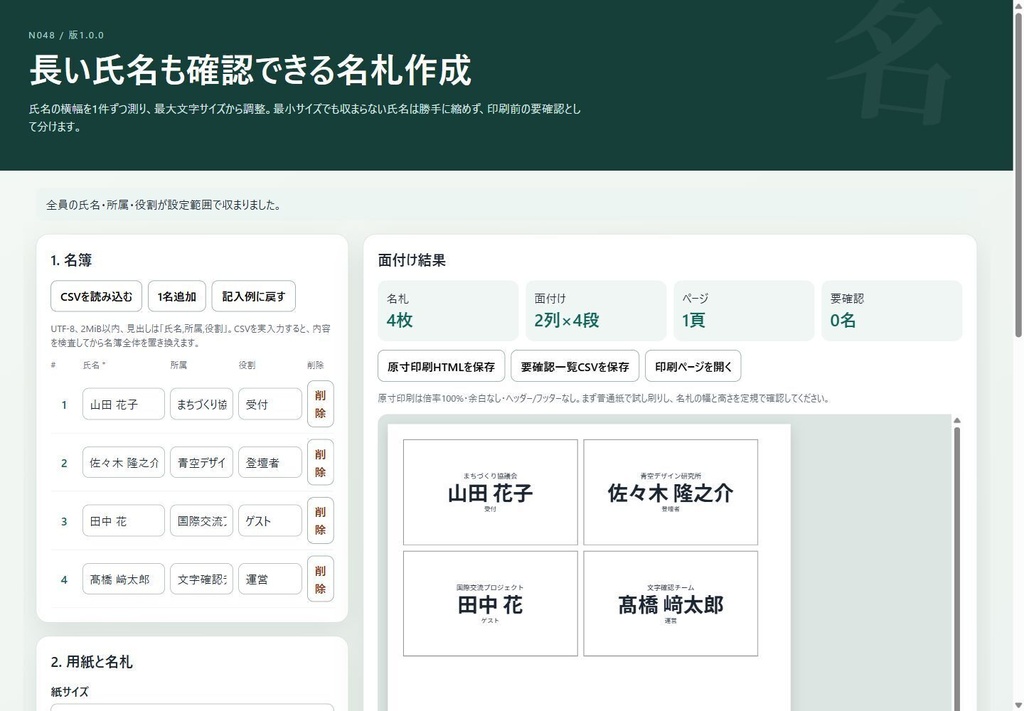Viewport: 1024px width, 711px height.
Task: Edit role field 受付
Action: pos(270,404)
